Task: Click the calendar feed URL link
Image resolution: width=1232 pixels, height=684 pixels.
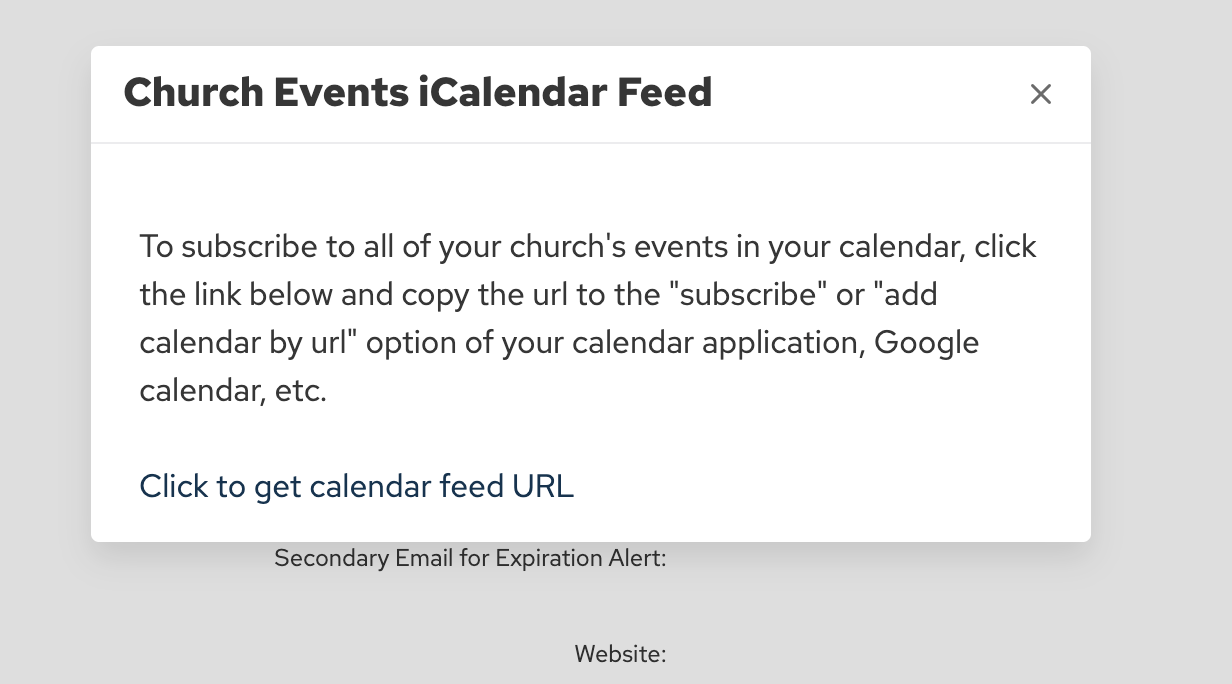Action: (356, 486)
